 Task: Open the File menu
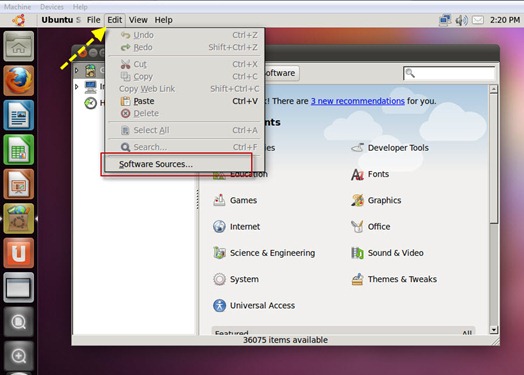tap(94, 20)
